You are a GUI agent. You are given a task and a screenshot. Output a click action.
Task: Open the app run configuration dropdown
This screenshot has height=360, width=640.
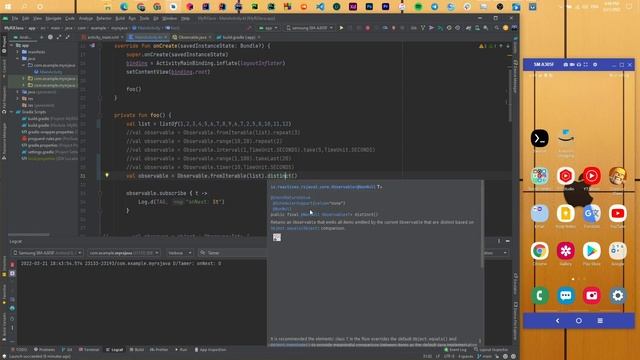point(269,28)
